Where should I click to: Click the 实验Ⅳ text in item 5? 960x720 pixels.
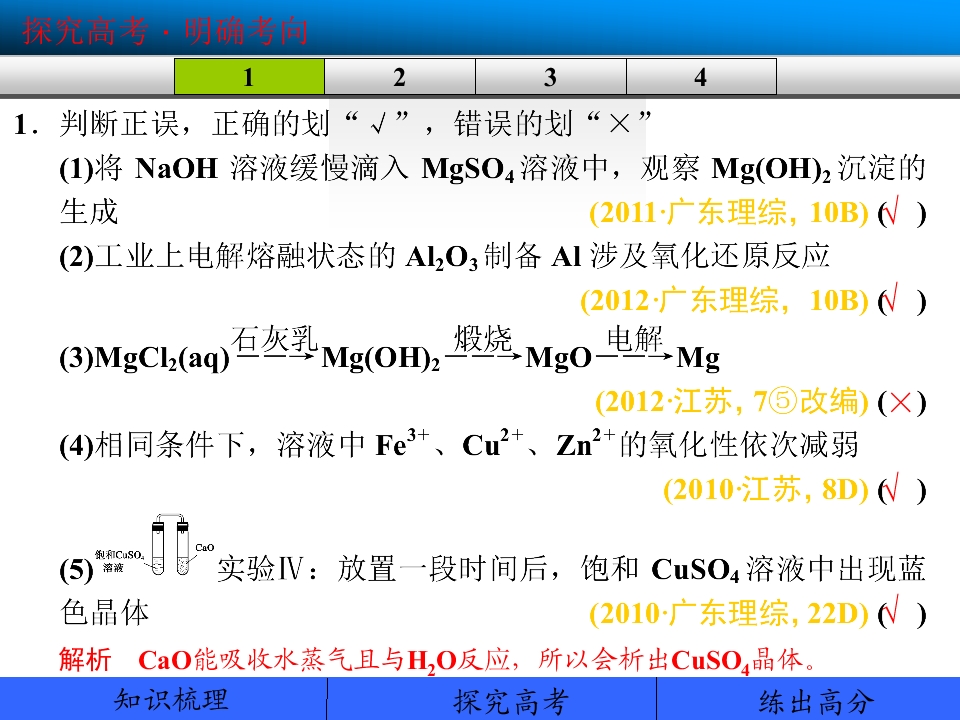pos(260,569)
